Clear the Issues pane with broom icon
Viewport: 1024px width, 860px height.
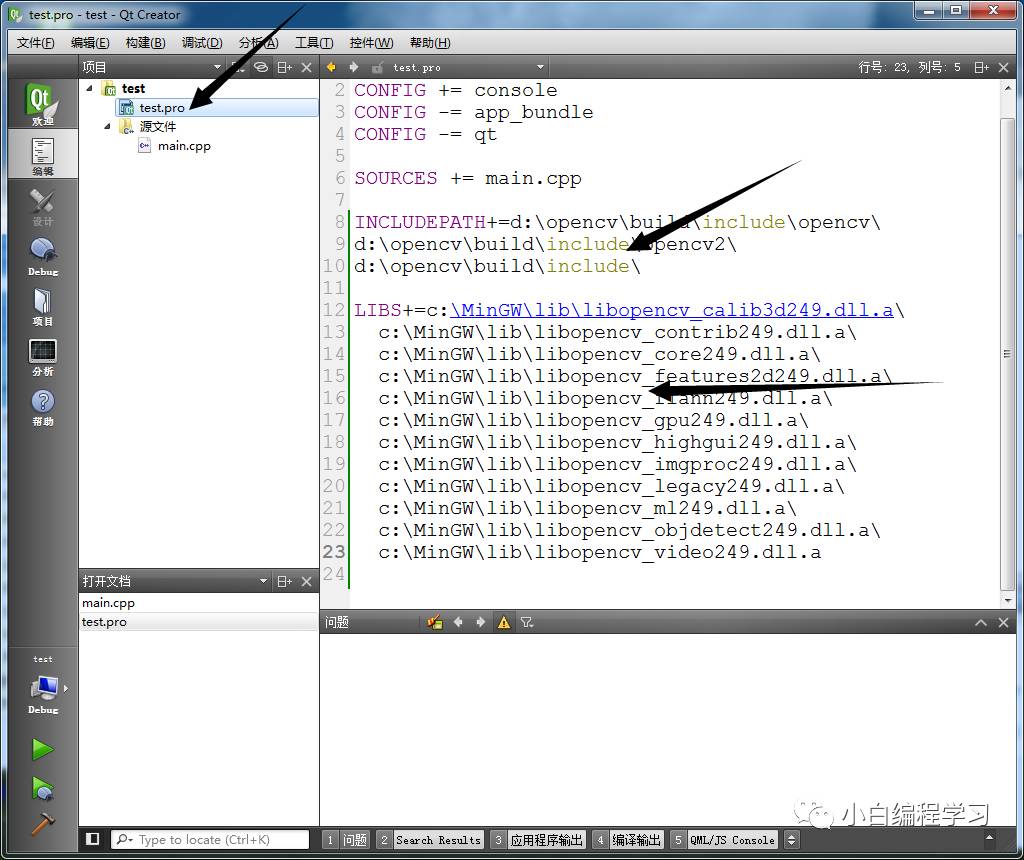435,622
